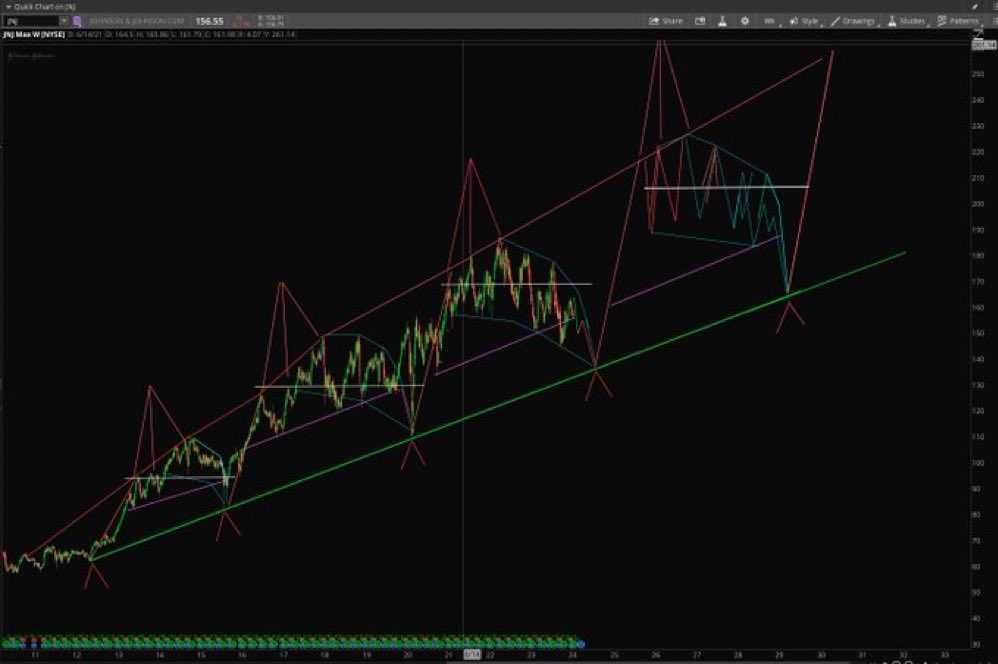Click the partially visible icon right of Patterns
998x664 pixels.
tap(994, 21)
